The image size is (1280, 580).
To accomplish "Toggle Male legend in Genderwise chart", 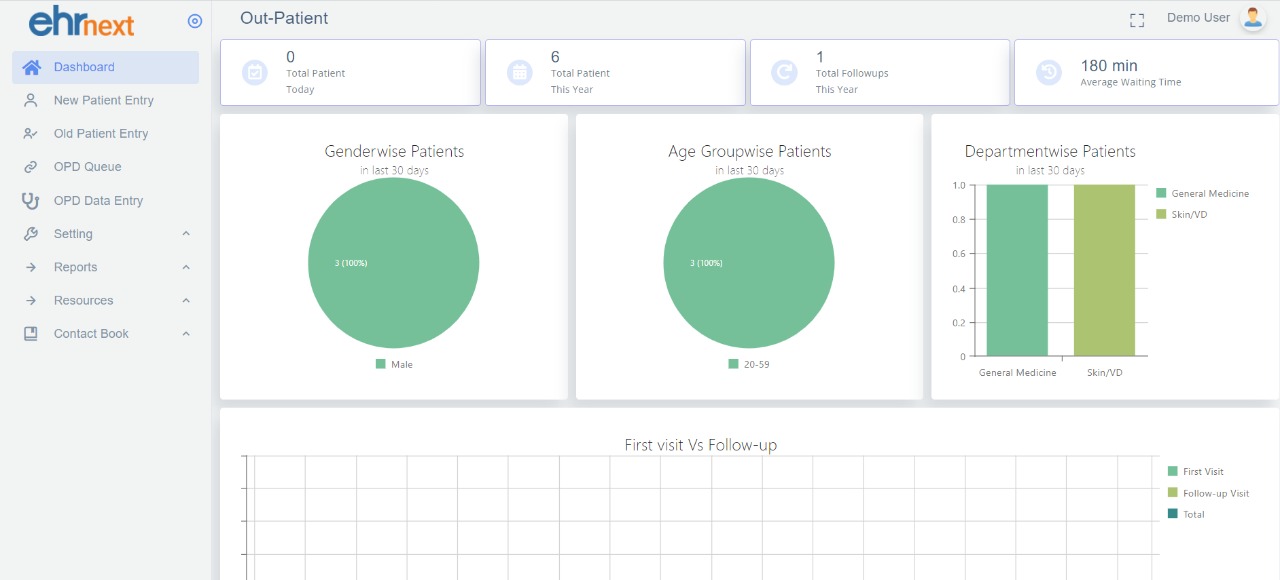I will (x=394, y=364).
